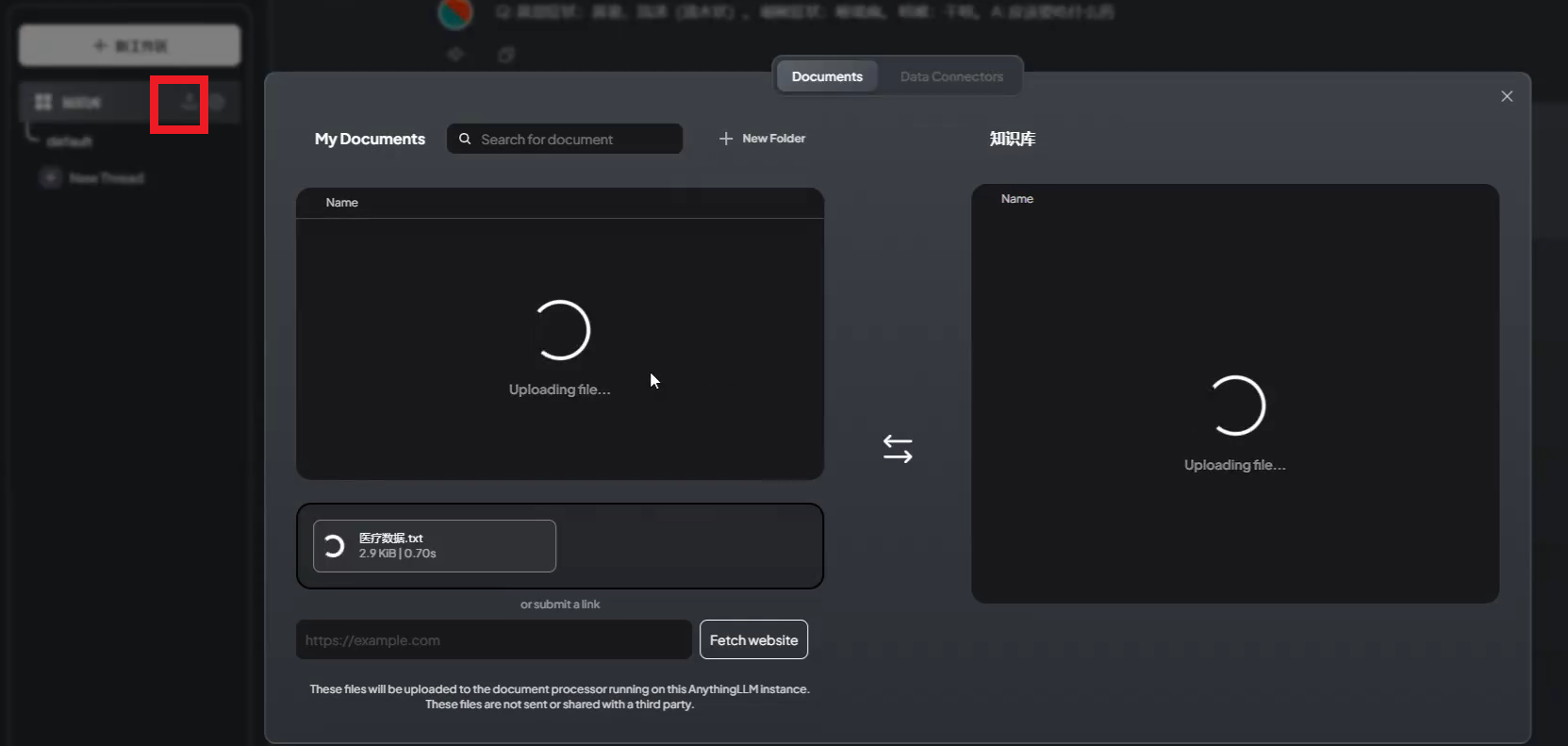Select the default thread in sidebar
The height and width of the screenshot is (746, 1568).
(x=70, y=141)
